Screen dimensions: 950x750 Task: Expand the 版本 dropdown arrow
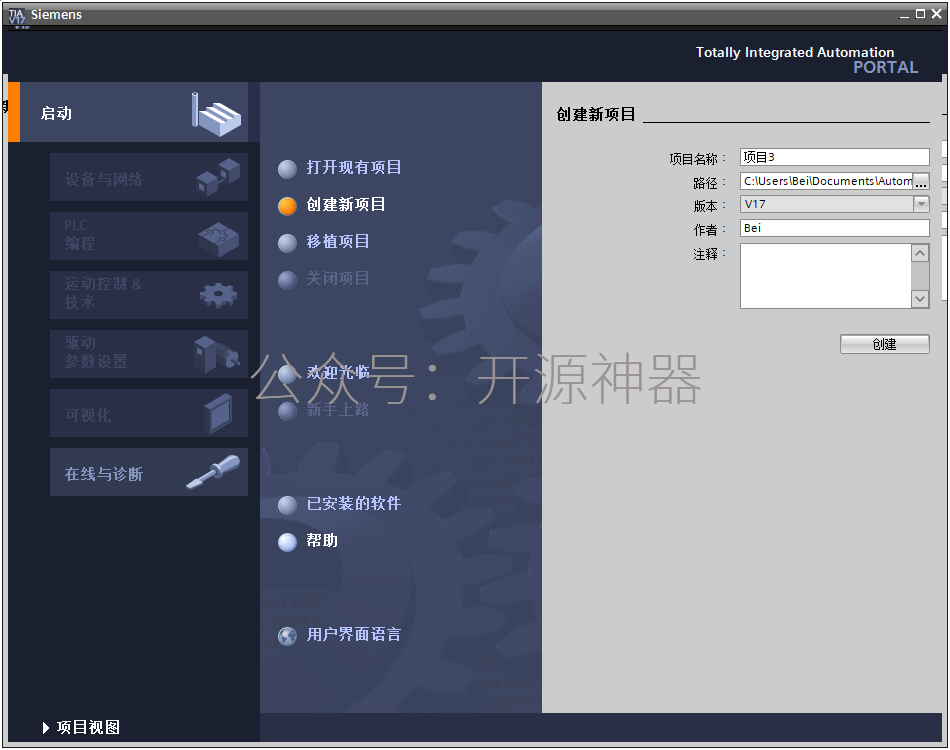click(x=921, y=204)
